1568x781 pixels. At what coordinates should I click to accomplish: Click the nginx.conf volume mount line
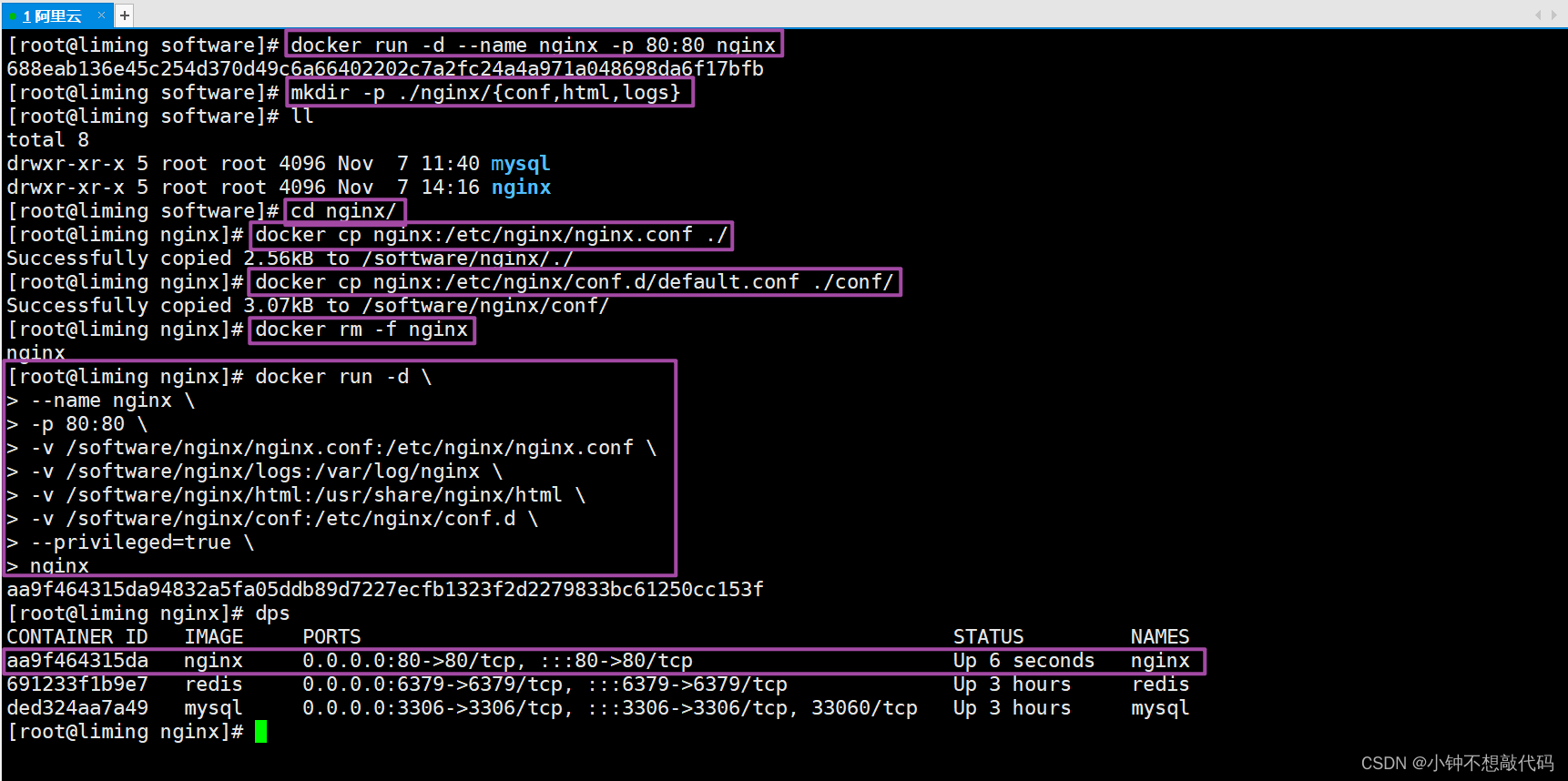(x=331, y=448)
